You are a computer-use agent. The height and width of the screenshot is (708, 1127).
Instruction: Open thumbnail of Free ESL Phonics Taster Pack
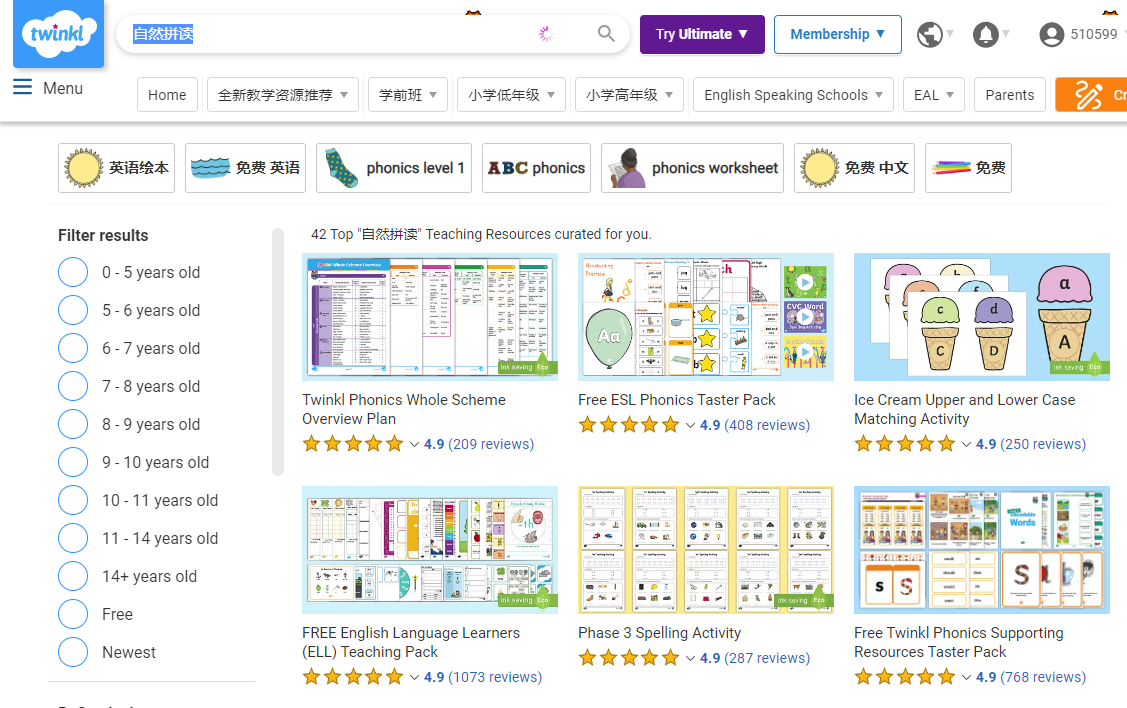(706, 316)
